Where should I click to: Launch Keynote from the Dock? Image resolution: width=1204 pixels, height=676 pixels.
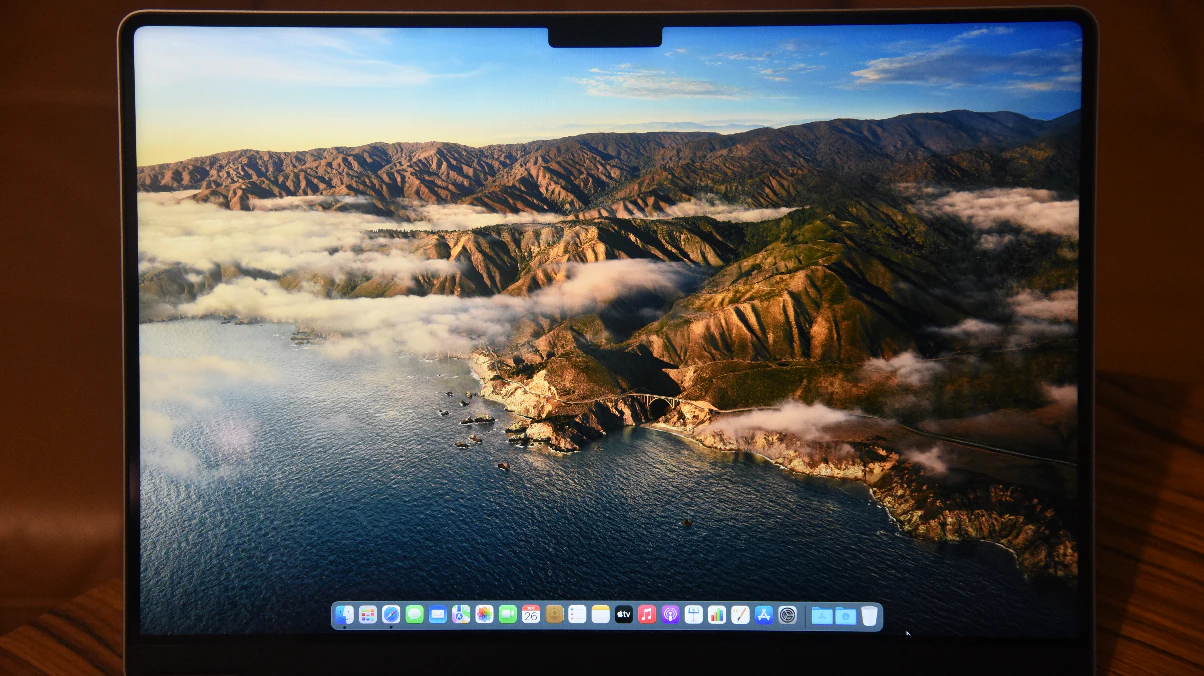[x=694, y=615]
